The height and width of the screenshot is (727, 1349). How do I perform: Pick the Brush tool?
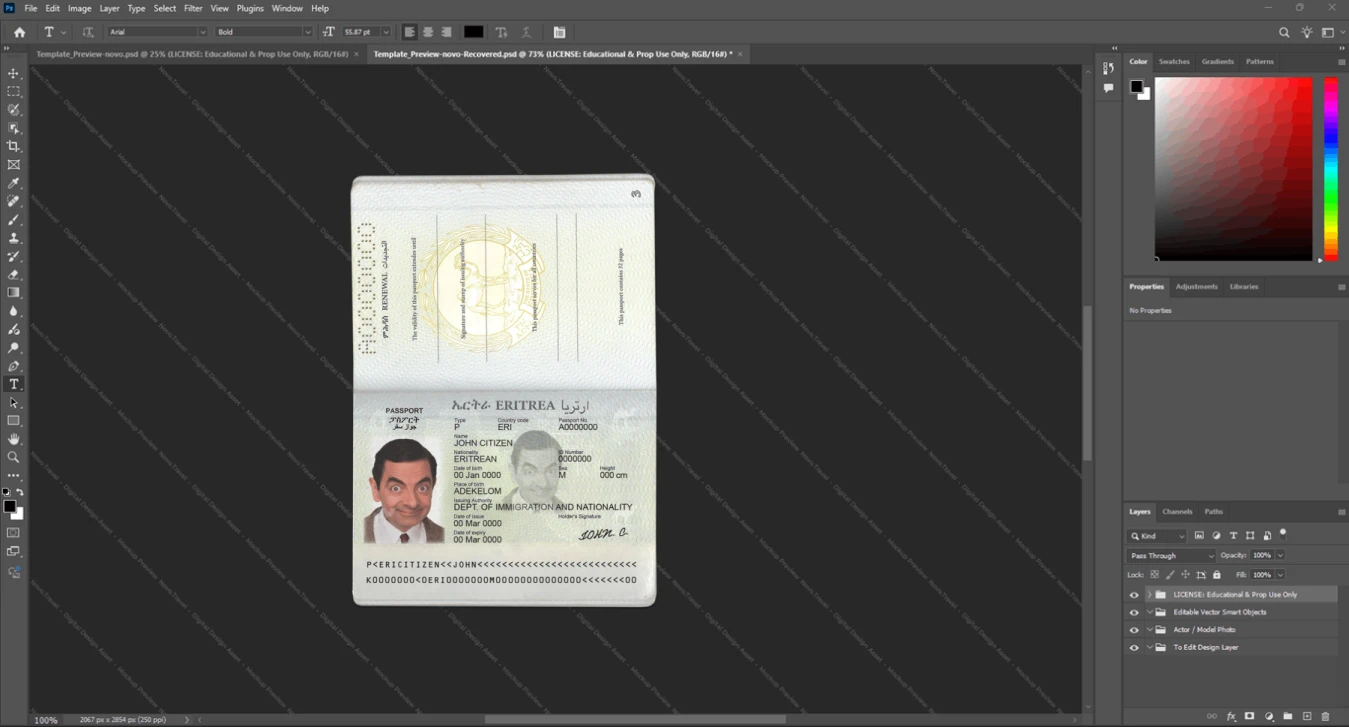(x=14, y=219)
